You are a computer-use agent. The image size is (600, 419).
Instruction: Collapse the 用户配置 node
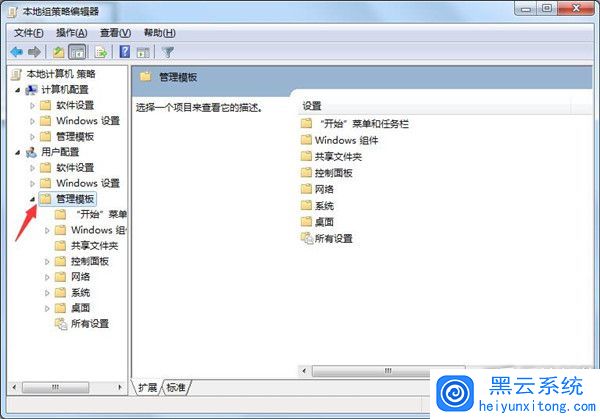(18, 152)
